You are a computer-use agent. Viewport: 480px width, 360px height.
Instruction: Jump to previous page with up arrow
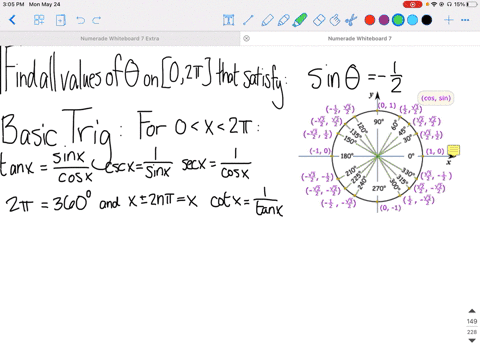click(x=472, y=311)
